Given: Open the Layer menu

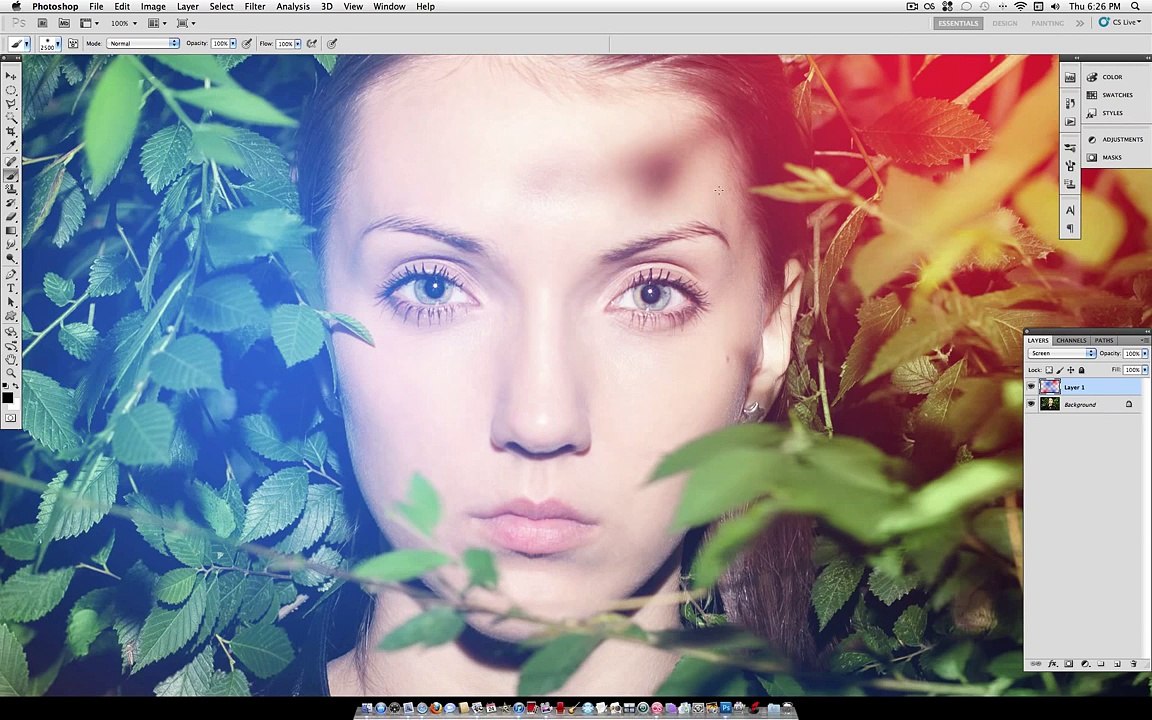Looking at the screenshot, I should [x=187, y=7].
